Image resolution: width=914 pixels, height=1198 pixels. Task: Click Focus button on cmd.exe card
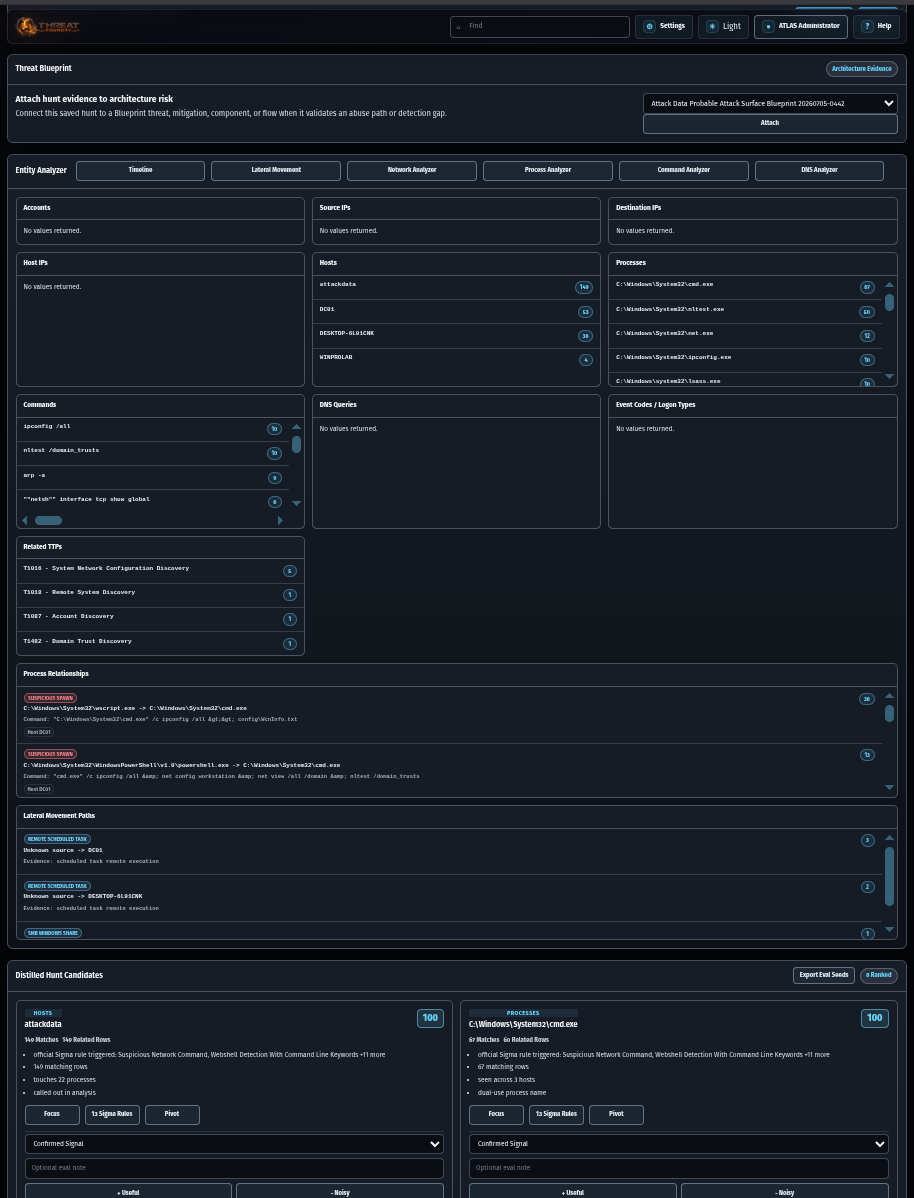click(x=496, y=1115)
